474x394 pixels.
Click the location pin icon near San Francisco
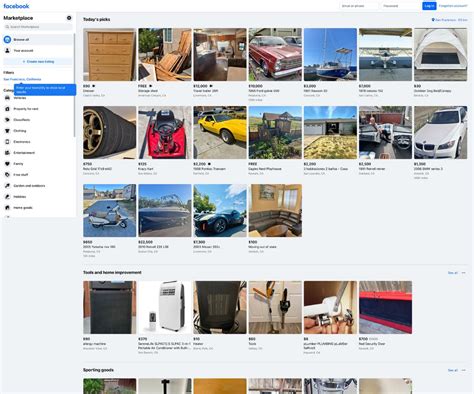pos(433,20)
